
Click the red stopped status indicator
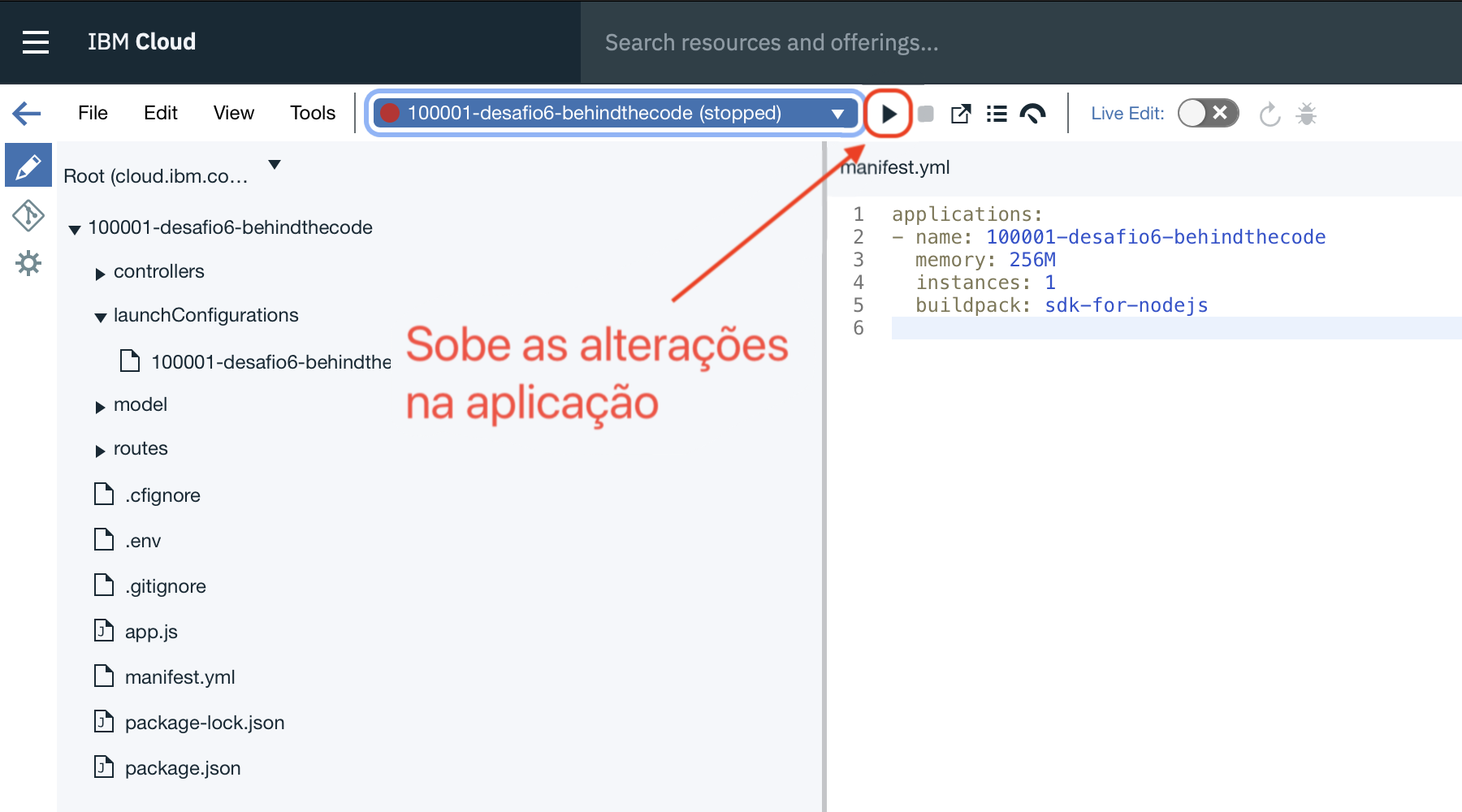pyautogui.click(x=390, y=113)
